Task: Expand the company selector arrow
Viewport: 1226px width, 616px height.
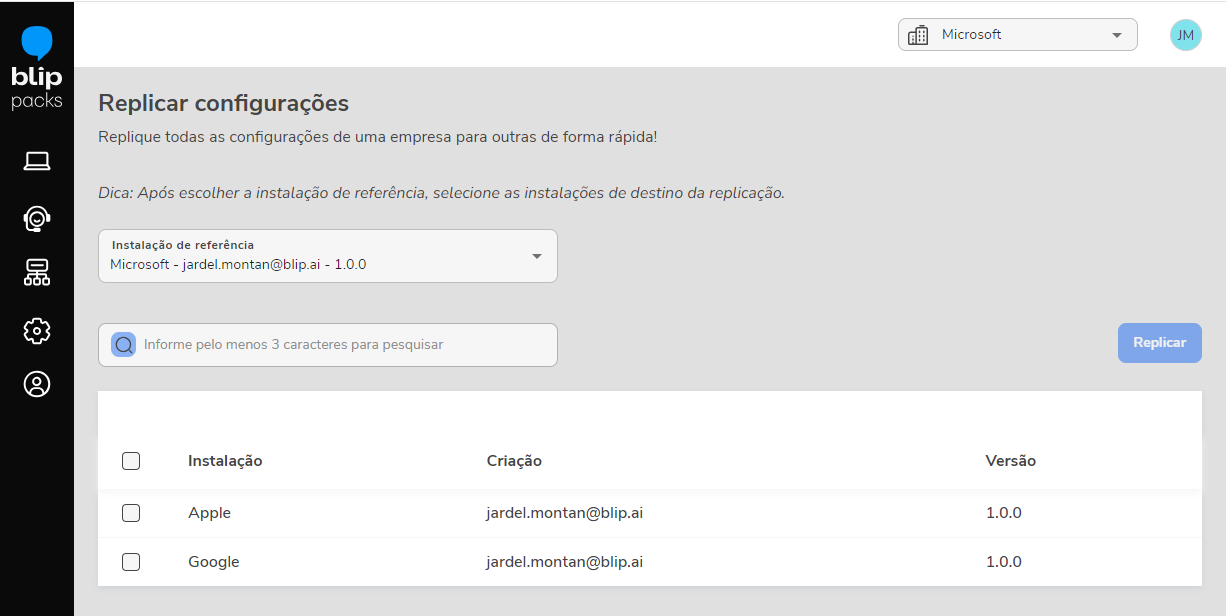Action: click(1117, 35)
